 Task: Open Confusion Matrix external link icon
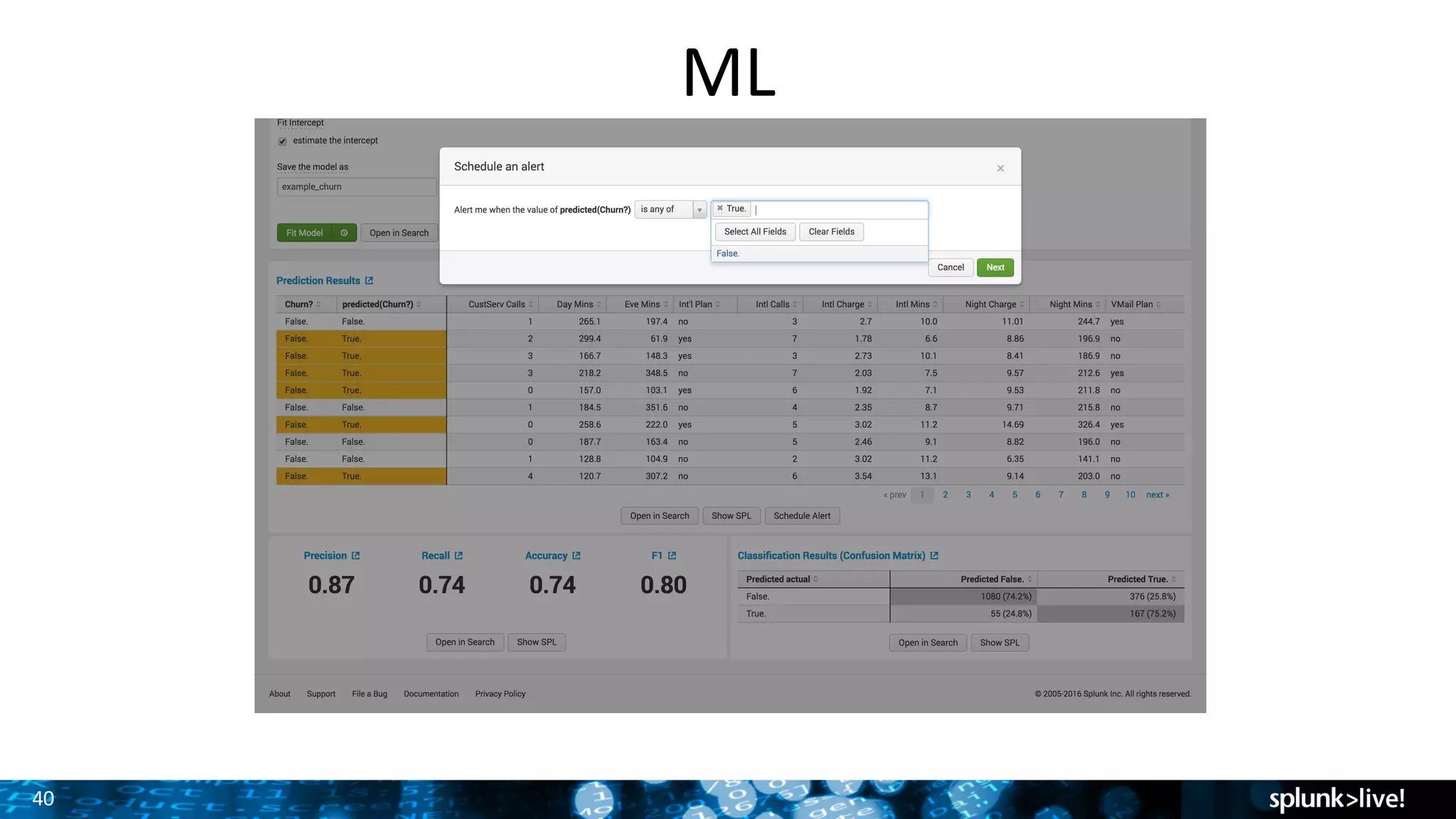(x=934, y=556)
